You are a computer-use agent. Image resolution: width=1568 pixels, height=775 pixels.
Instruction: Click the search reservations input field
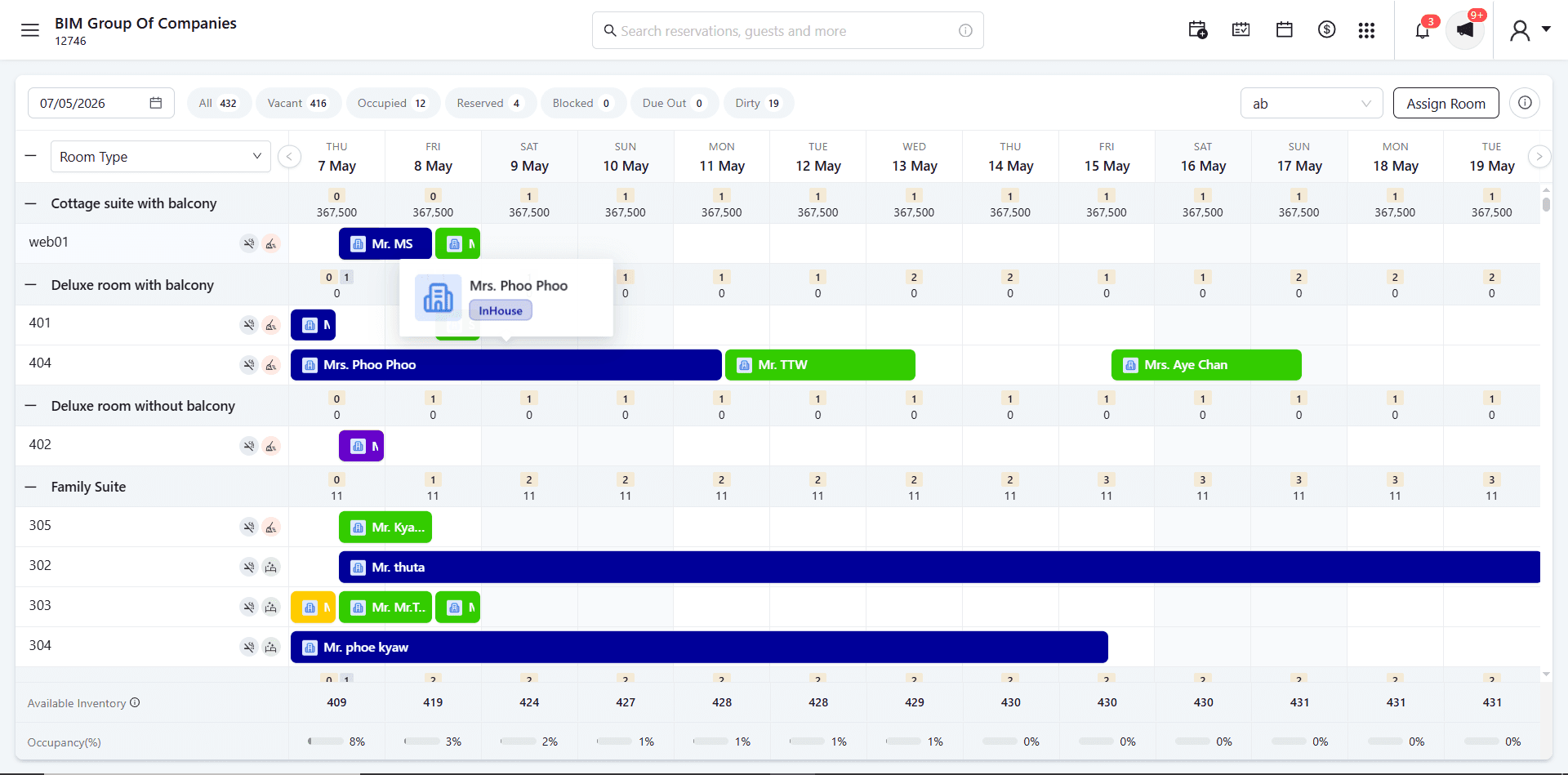point(787,30)
